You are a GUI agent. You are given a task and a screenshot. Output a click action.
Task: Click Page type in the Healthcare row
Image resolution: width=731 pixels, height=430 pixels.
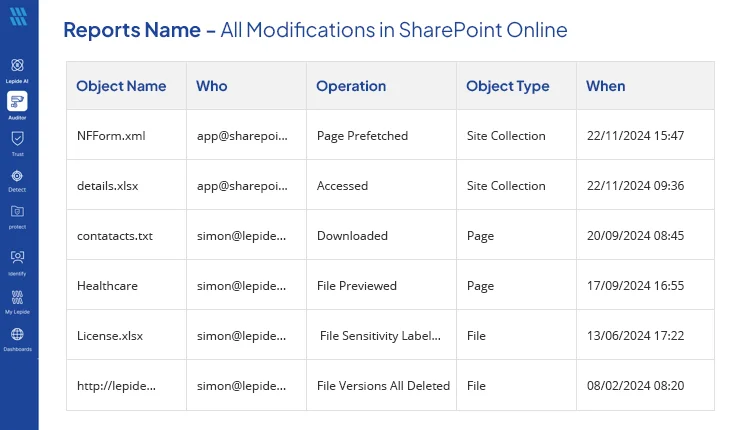coord(480,286)
